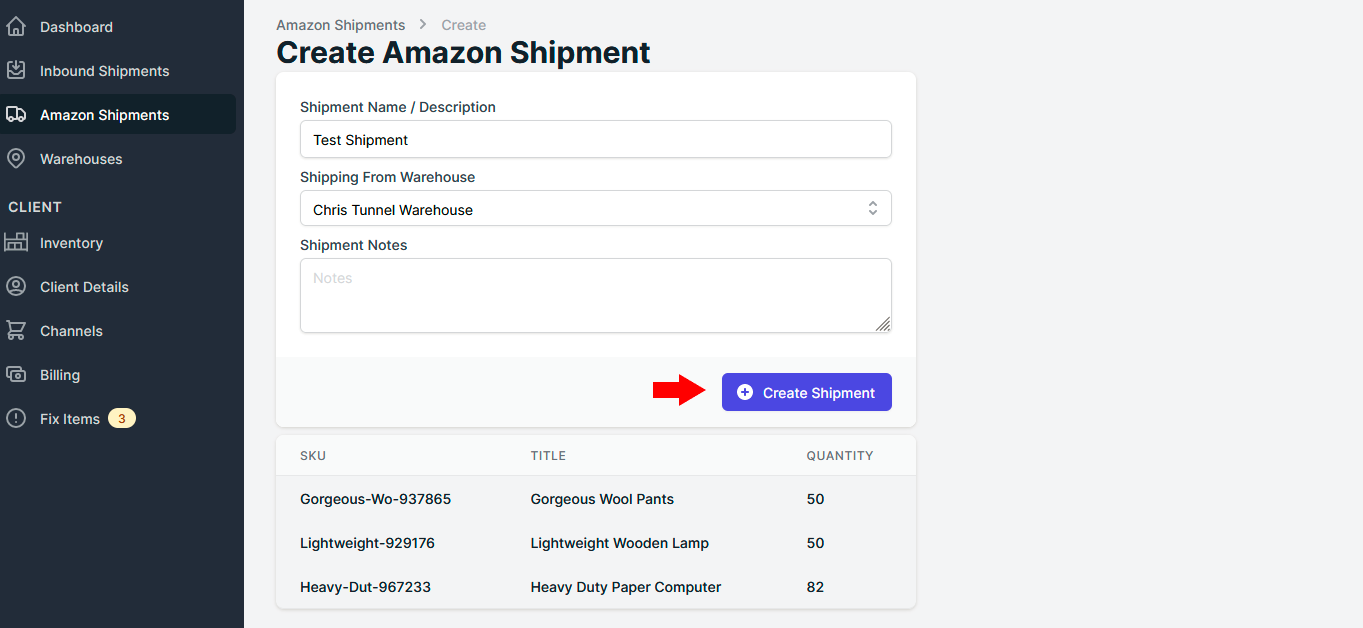Click the Amazon Shipments truck icon

16,115
